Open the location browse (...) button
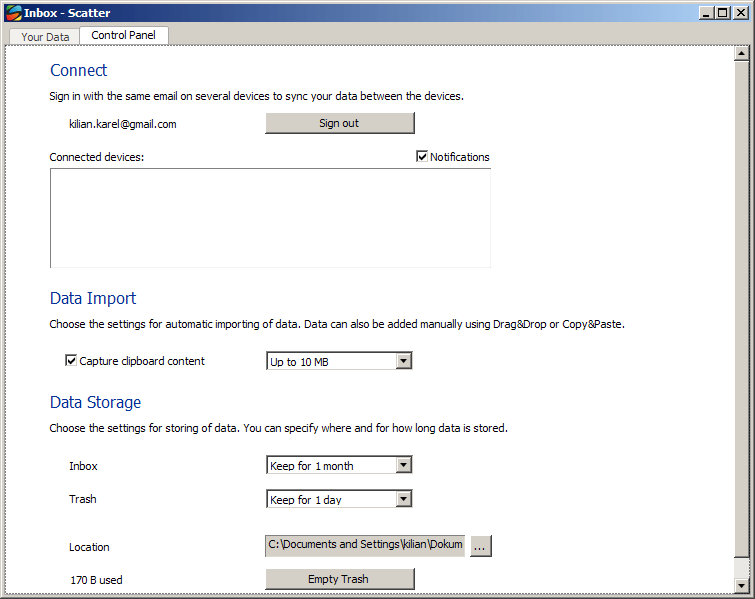755x599 pixels. (x=481, y=546)
